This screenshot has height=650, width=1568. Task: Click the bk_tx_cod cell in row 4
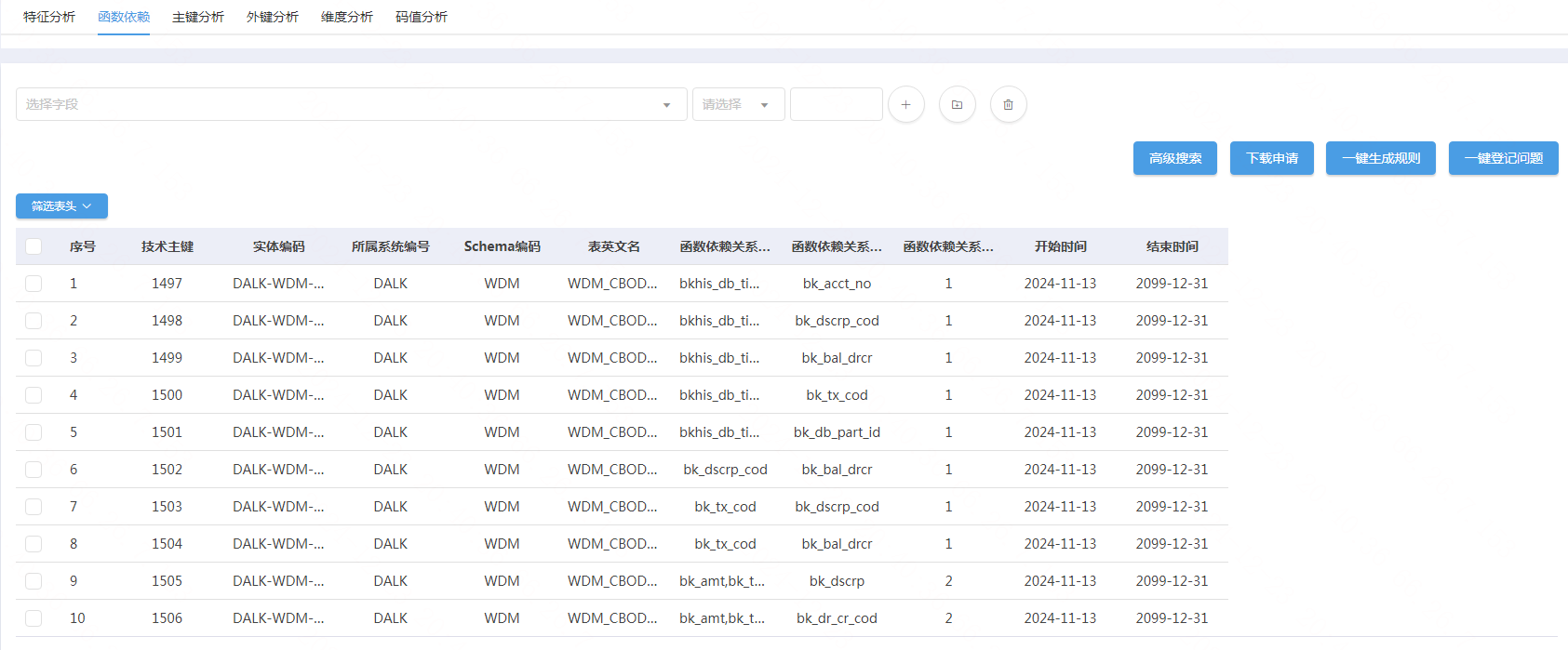[838, 395]
